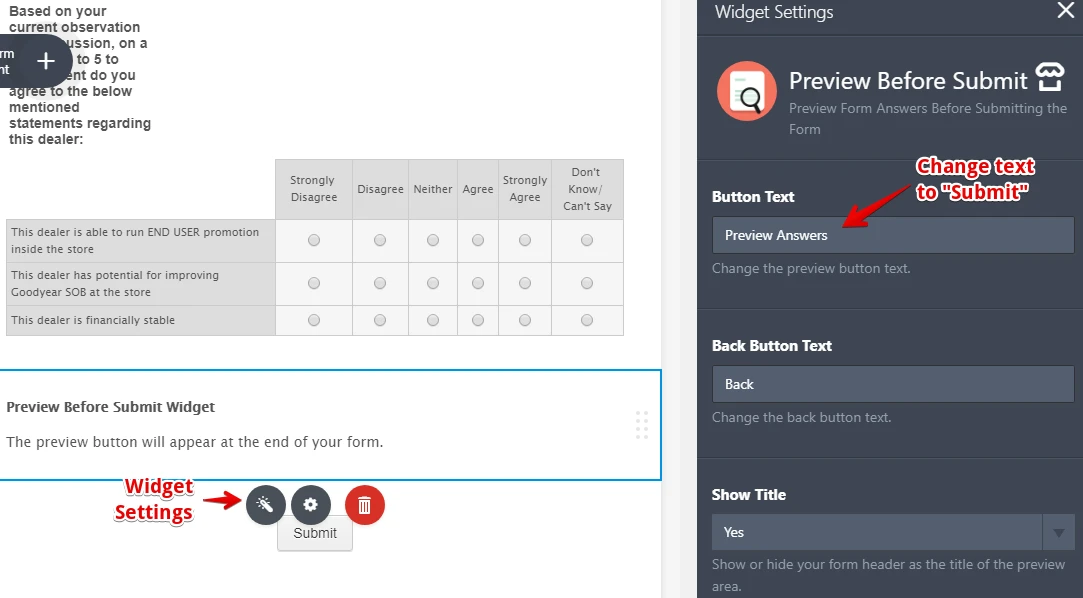Screen dimensions: 1083x598
Task: Click the 'Agree' column header
Action: pos(477,189)
